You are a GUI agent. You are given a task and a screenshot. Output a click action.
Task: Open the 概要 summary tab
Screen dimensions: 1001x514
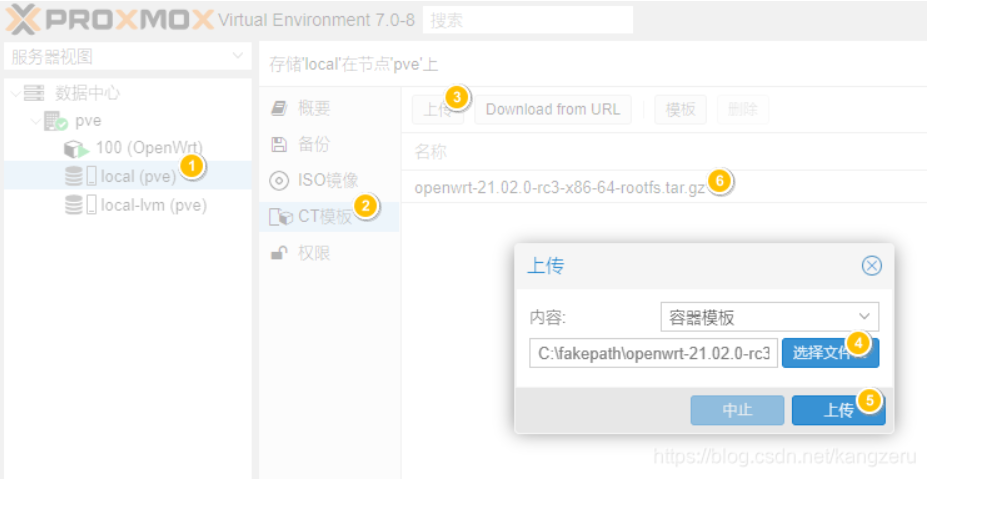(x=313, y=108)
